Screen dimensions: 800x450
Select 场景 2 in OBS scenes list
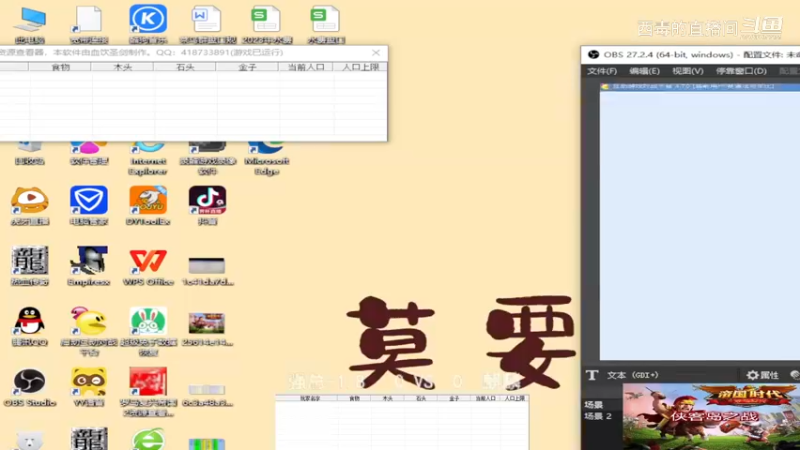tap(598, 416)
